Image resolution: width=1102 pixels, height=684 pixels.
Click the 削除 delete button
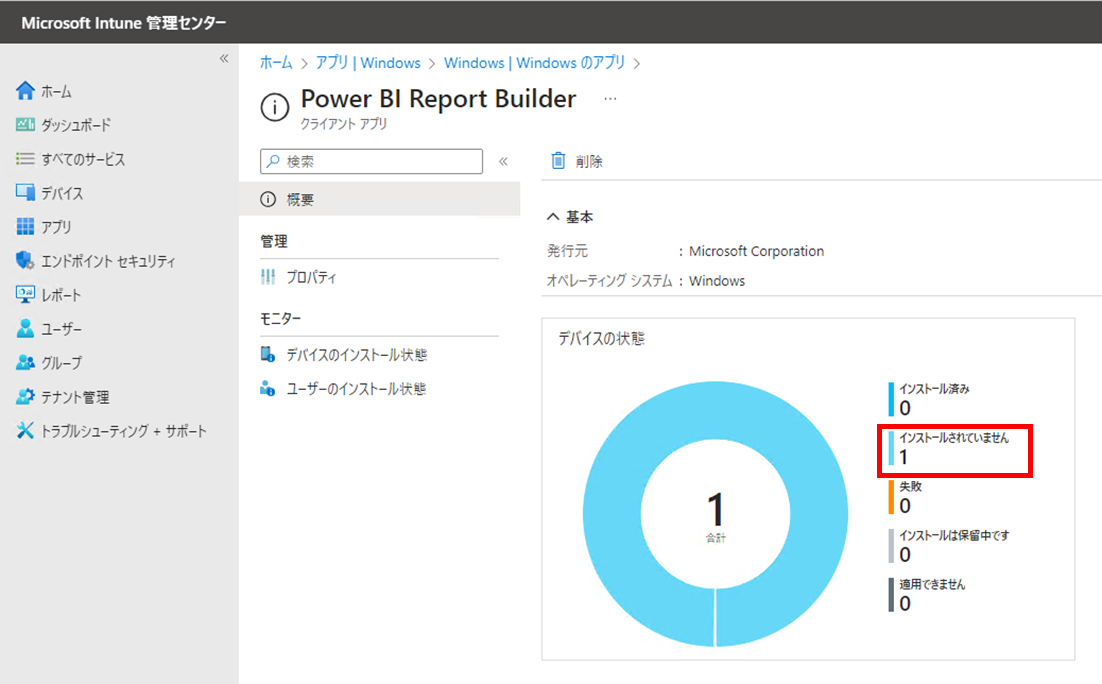(x=576, y=161)
